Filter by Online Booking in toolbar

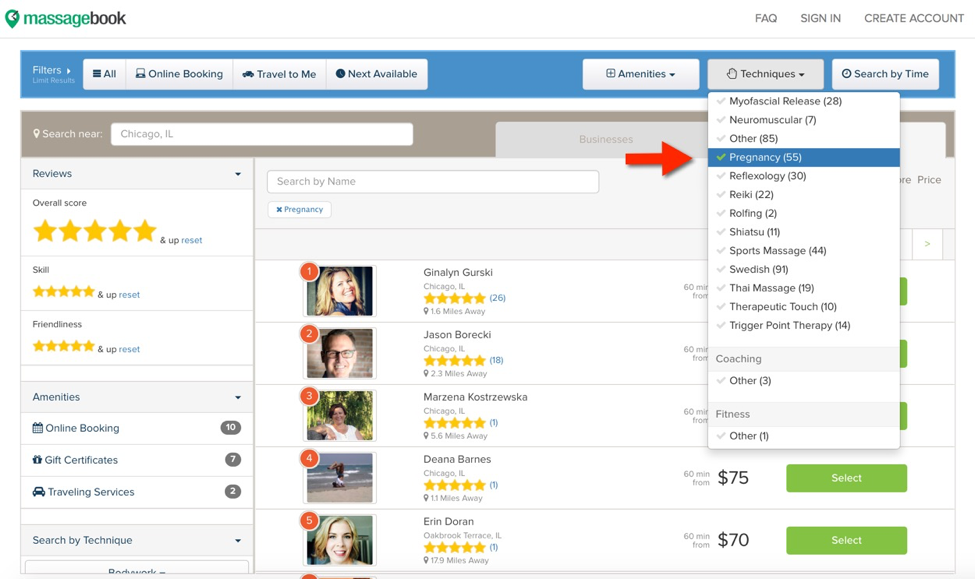click(x=179, y=74)
